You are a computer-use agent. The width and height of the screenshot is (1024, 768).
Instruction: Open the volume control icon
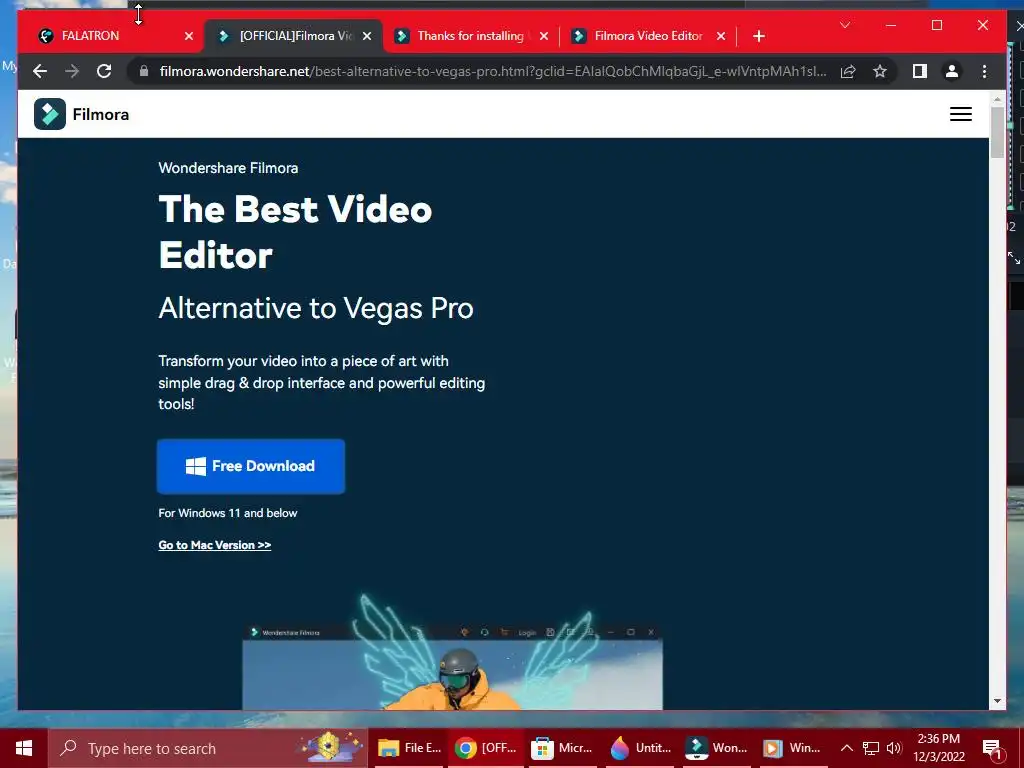click(x=894, y=748)
